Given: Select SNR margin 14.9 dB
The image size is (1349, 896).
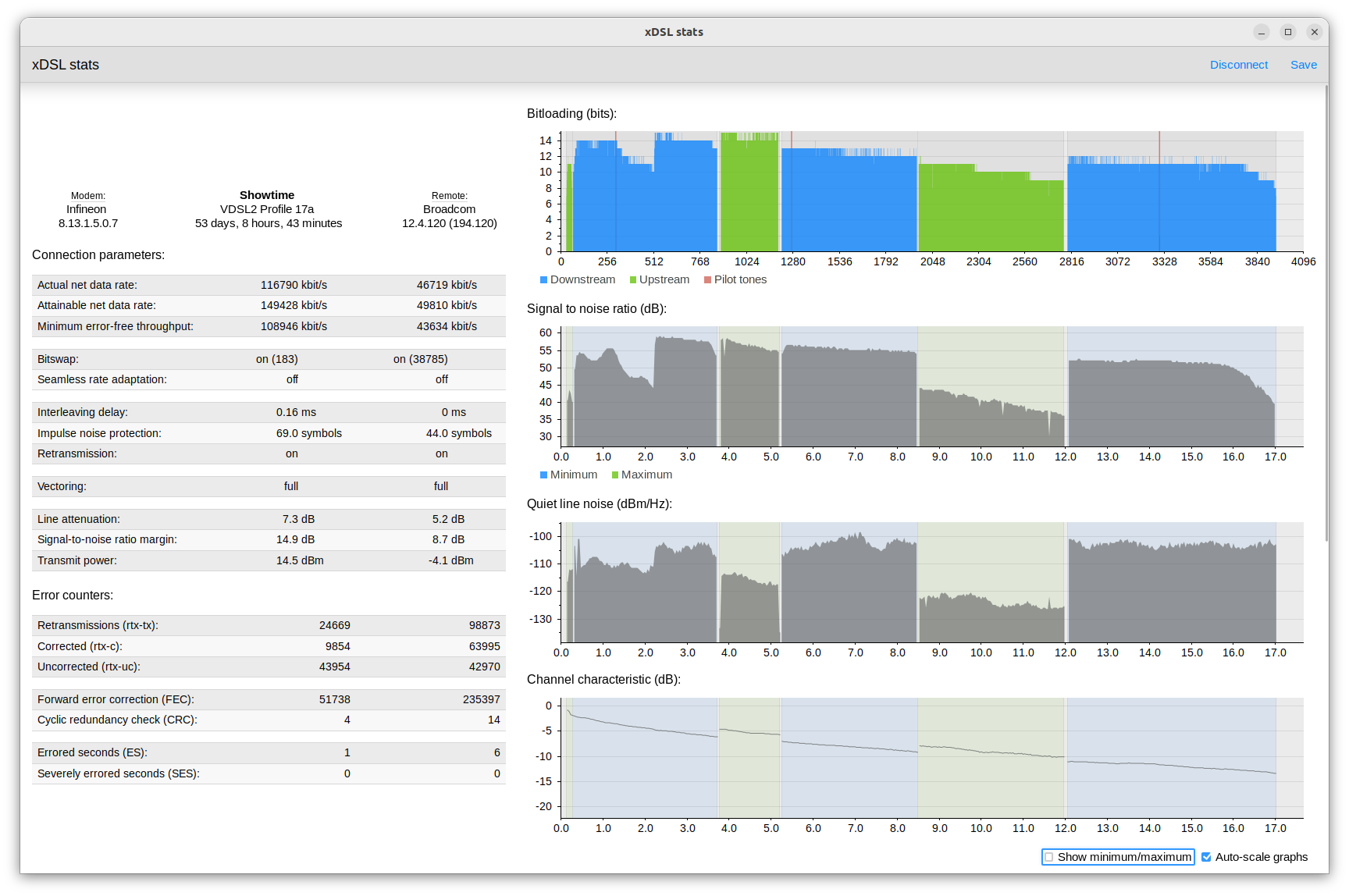Looking at the screenshot, I should coord(296,539).
